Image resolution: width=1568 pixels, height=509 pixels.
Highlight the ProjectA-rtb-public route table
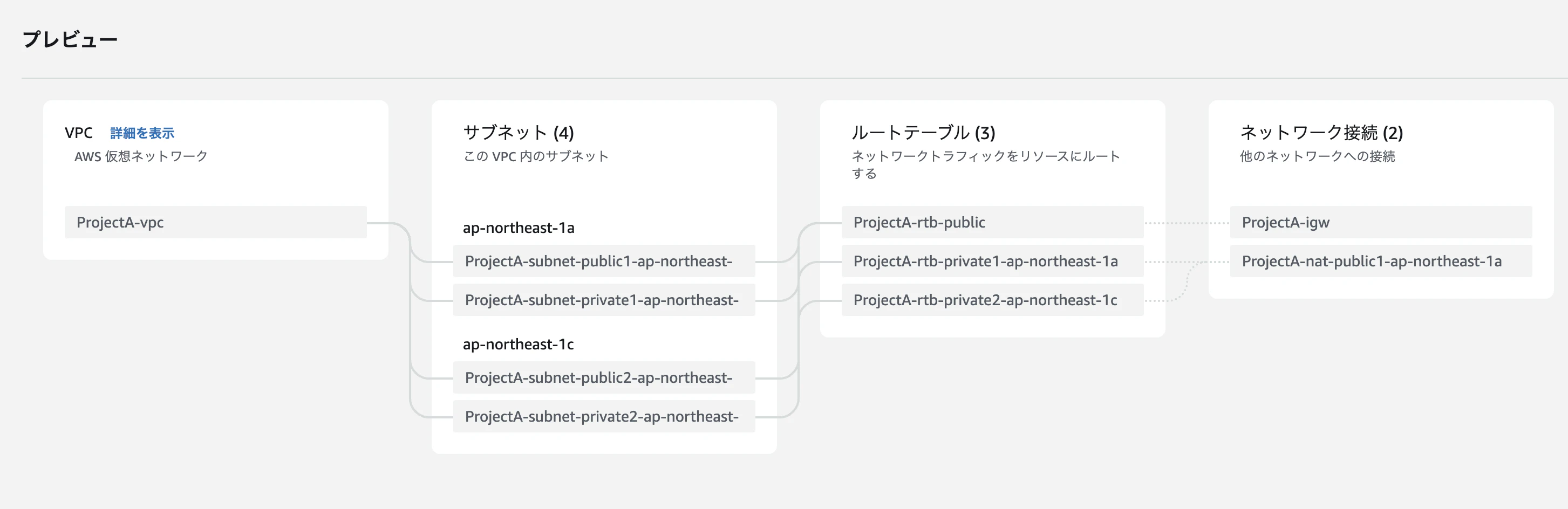pos(992,223)
